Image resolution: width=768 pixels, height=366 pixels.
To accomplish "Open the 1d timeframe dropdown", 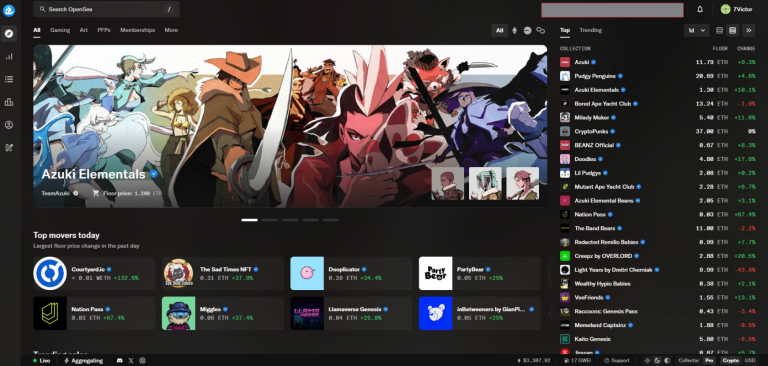I will pyautogui.click(x=696, y=30).
